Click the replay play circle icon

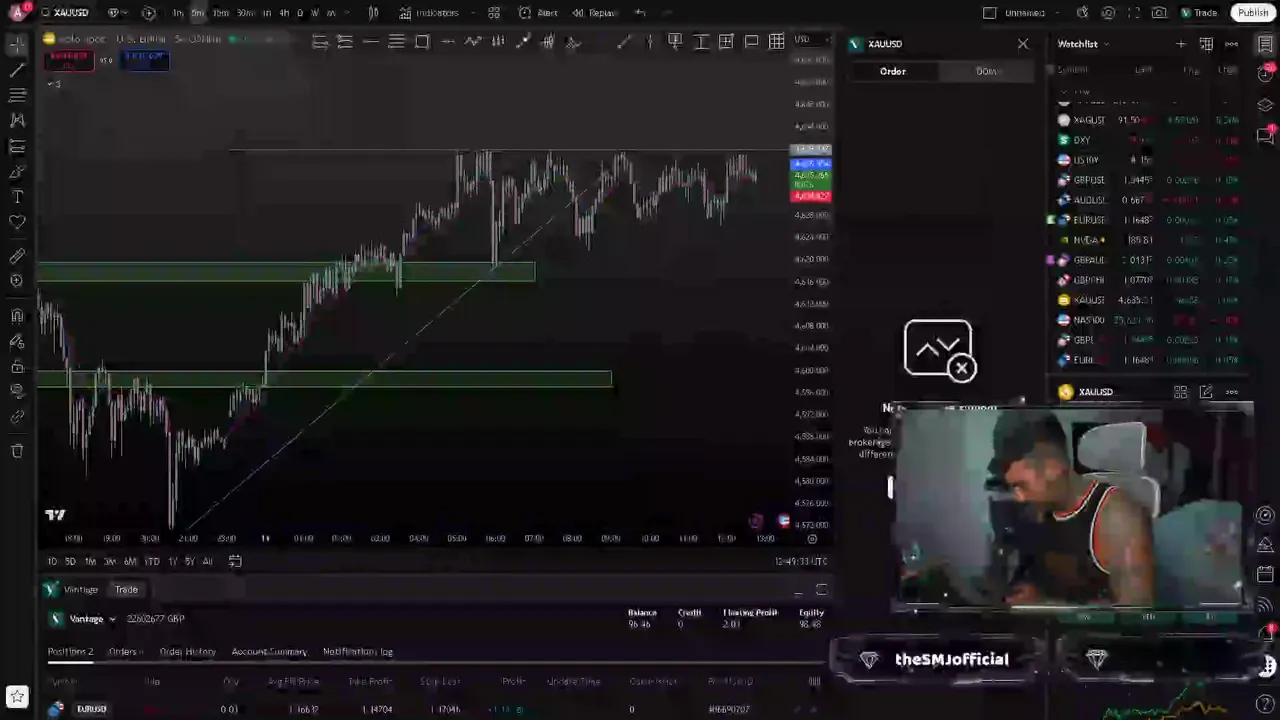[148, 13]
